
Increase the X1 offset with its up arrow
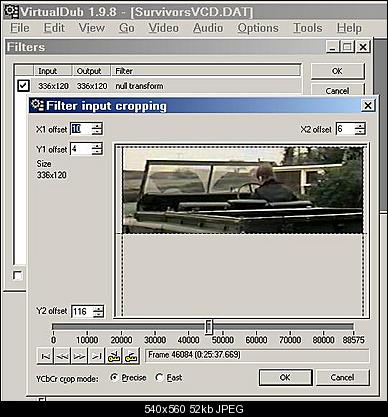pyautogui.click(x=97, y=126)
